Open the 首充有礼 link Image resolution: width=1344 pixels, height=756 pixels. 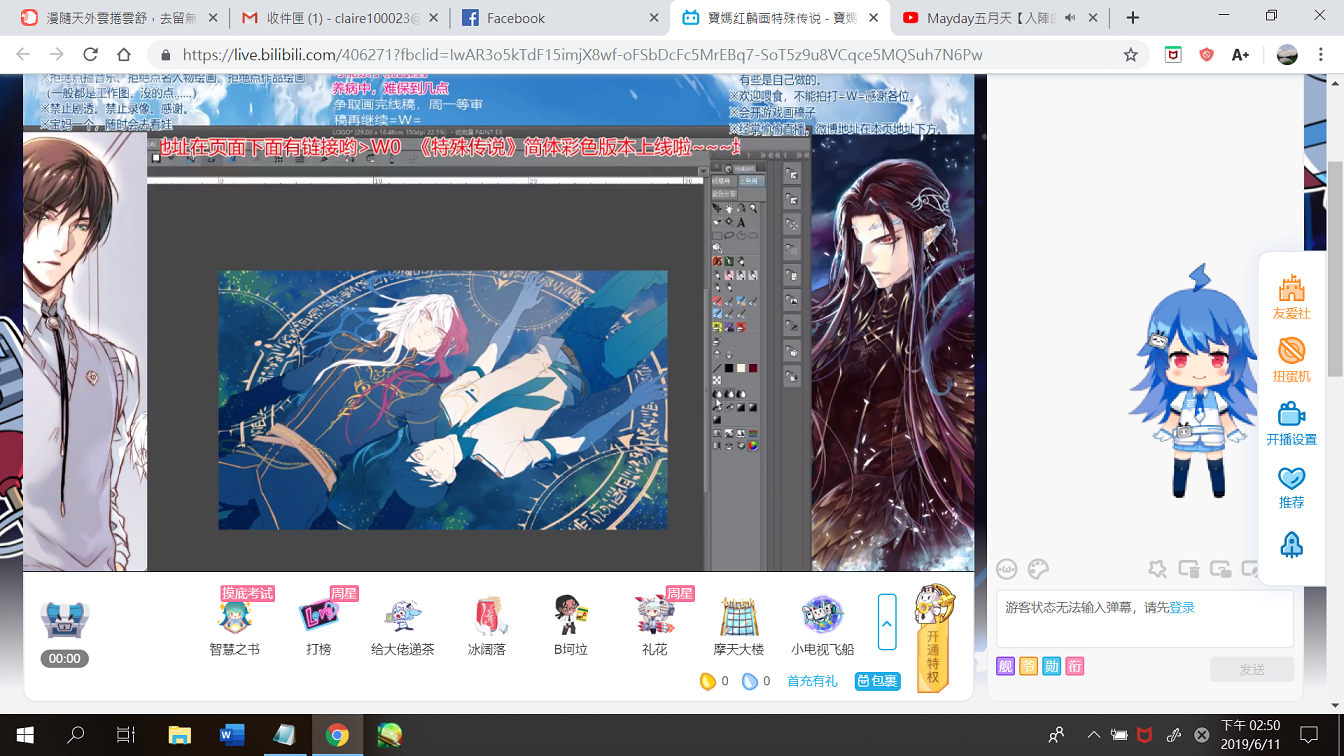coord(812,681)
